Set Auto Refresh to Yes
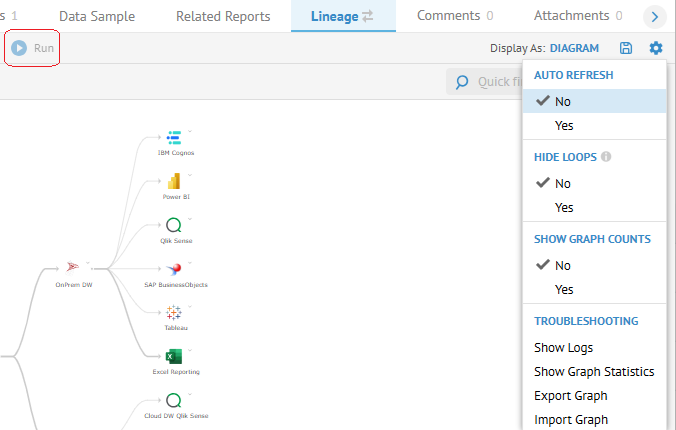This screenshot has height=430, width=676. click(x=564, y=125)
